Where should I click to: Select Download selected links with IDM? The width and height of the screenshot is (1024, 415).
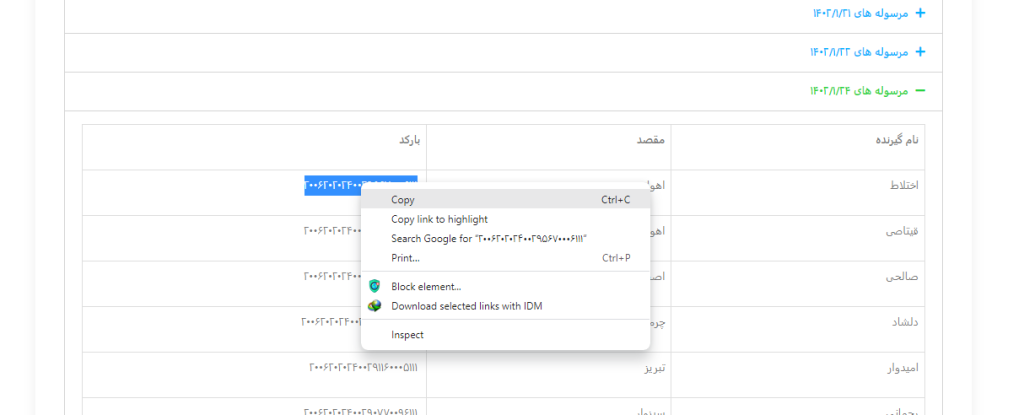point(466,306)
